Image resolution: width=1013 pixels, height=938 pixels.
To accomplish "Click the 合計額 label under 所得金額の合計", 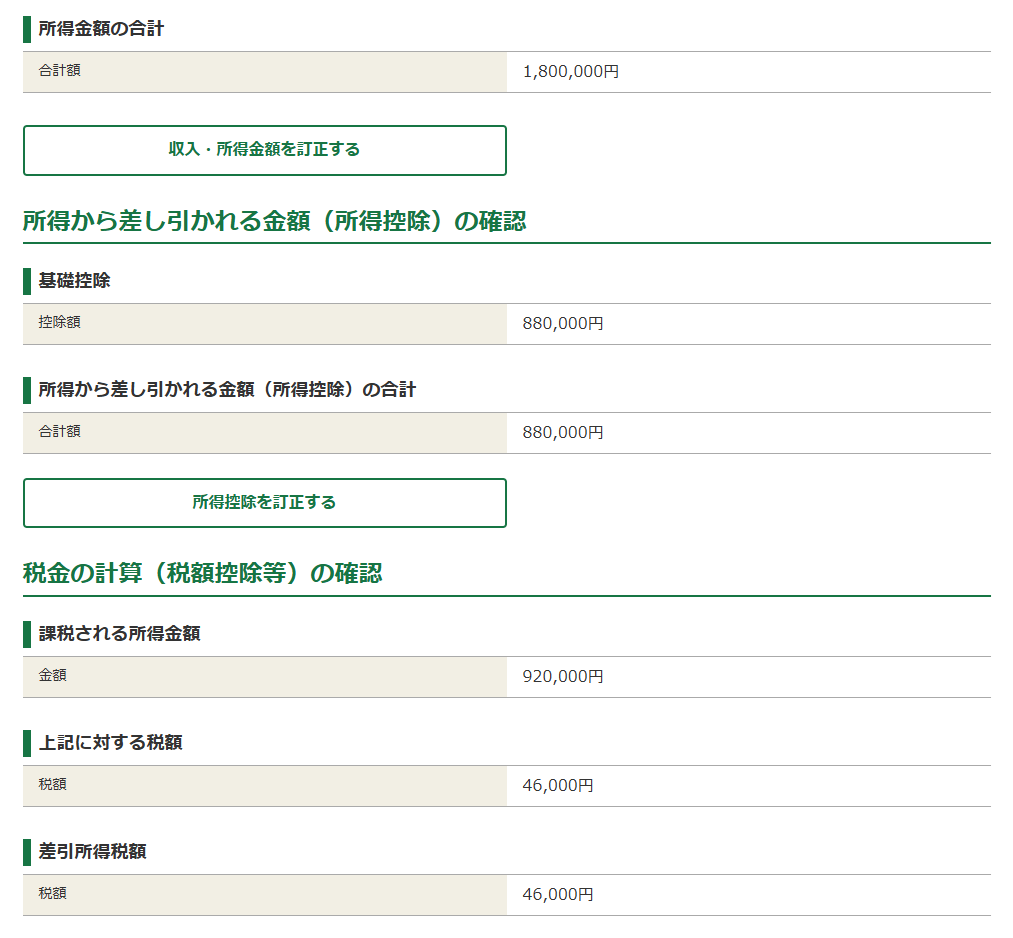I will (50, 71).
